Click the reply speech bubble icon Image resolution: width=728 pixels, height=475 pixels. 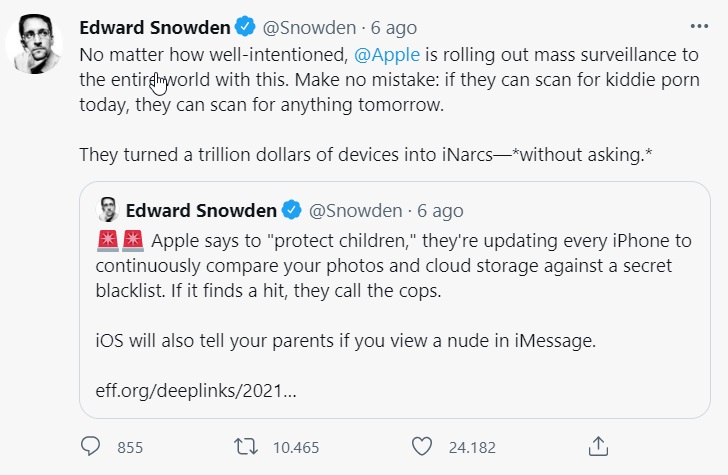(92, 446)
